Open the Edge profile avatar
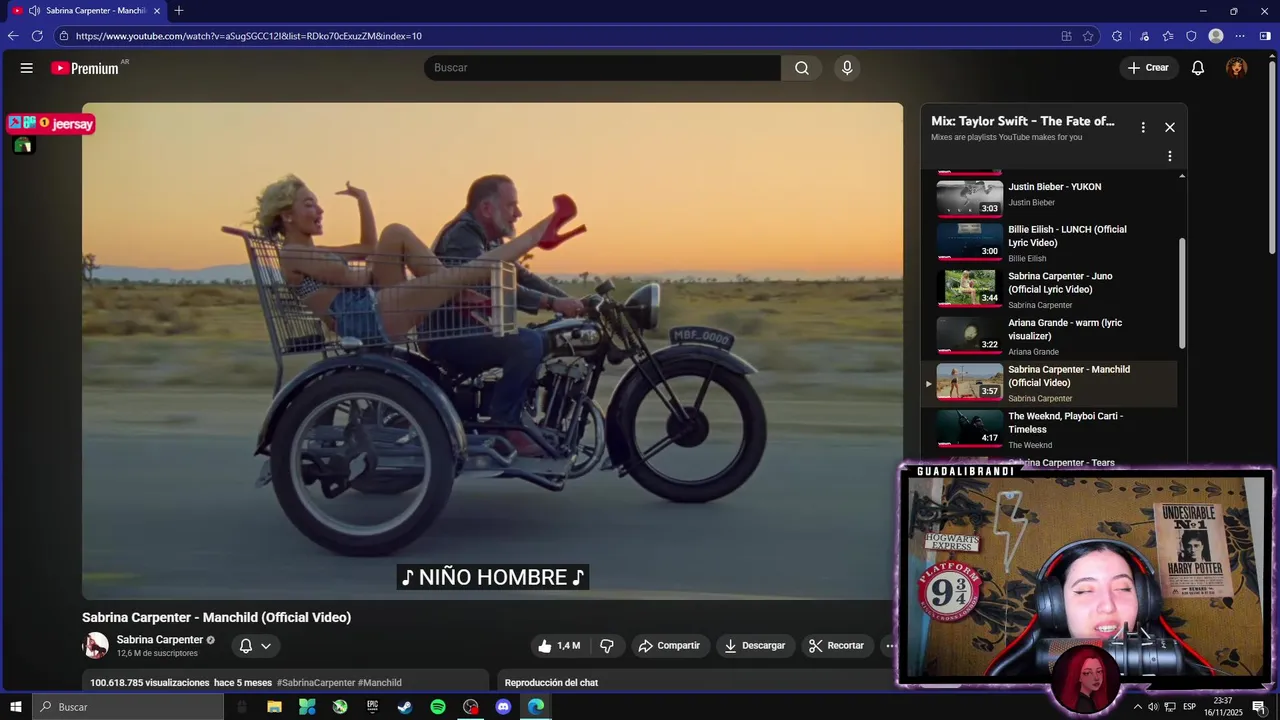The width and height of the screenshot is (1280, 720). click(1216, 36)
